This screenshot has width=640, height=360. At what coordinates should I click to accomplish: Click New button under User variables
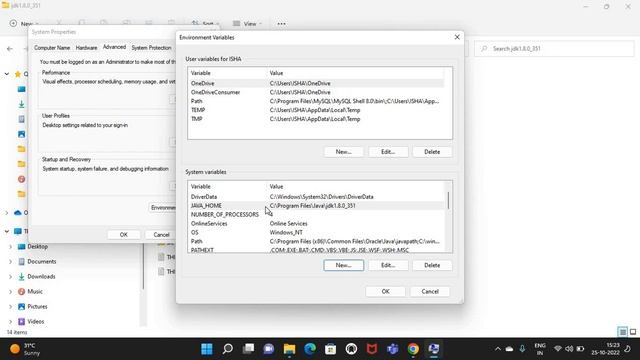point(344,152)
